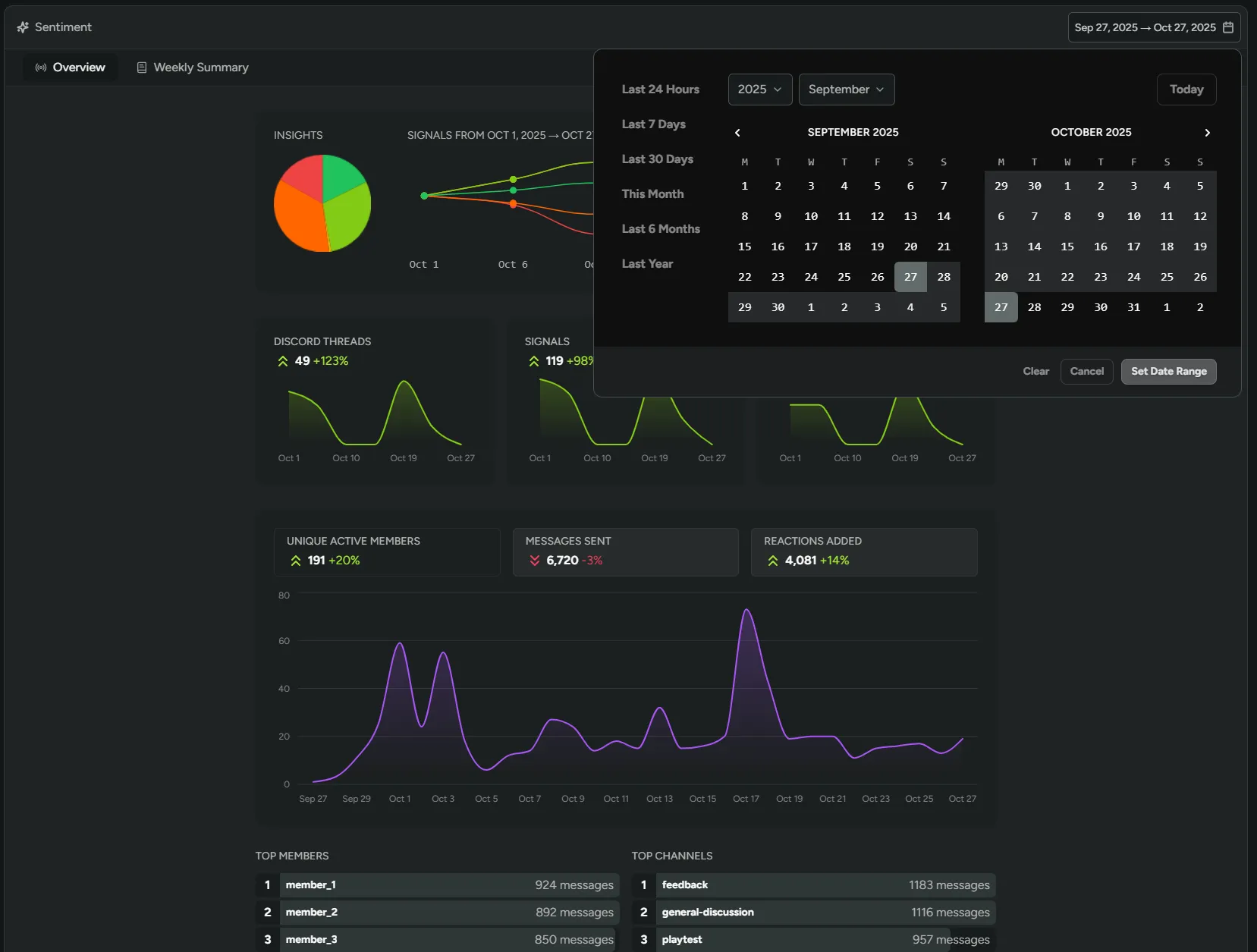Click the calendar icon in the date range selector
This screenshot has width=1257, height=952.
click(x=1227, y=27)
